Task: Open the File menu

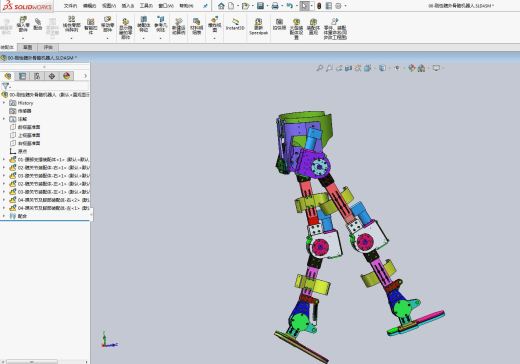Action: click(70, 6)
